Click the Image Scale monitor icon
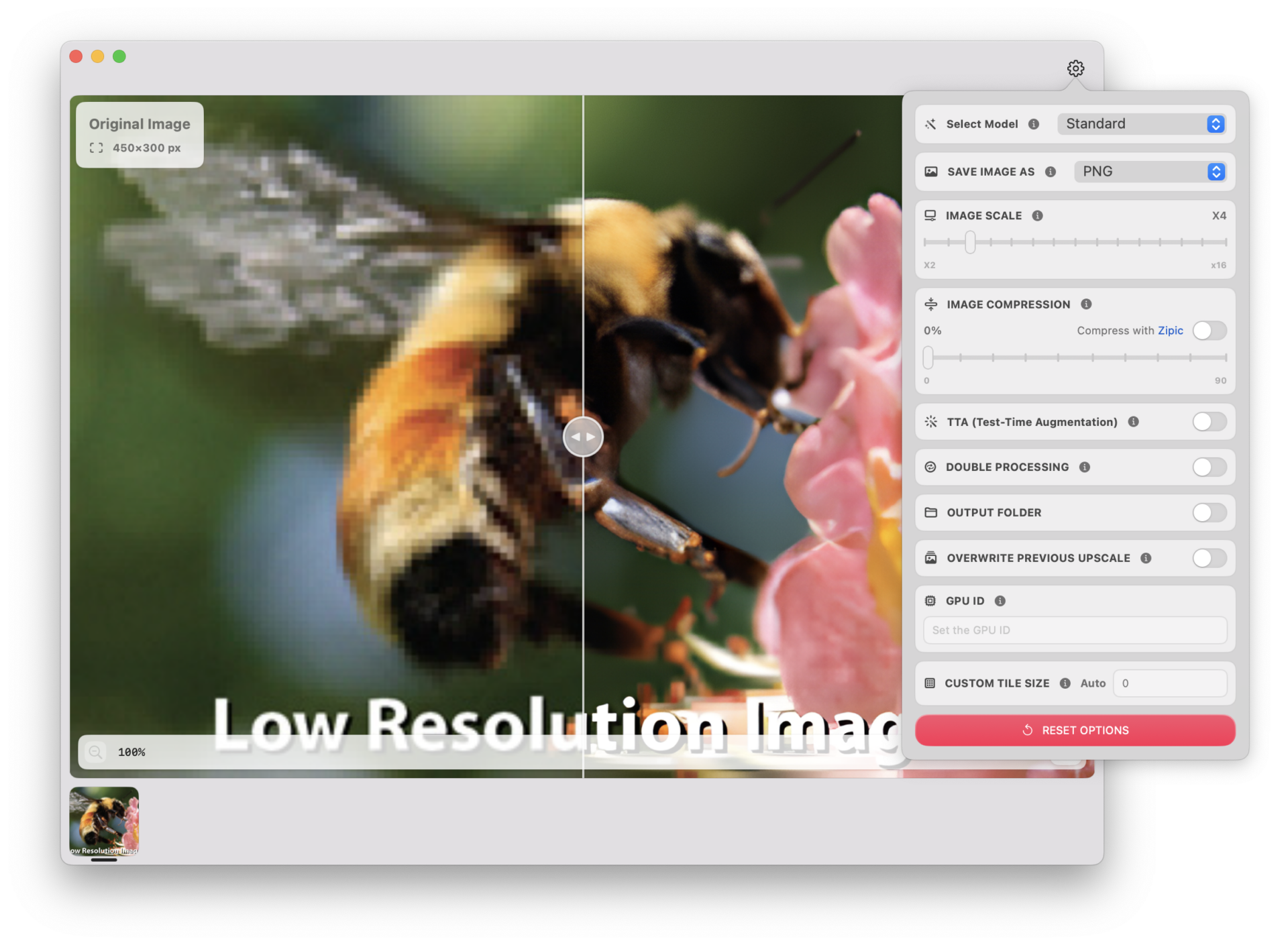 point(930,215)
